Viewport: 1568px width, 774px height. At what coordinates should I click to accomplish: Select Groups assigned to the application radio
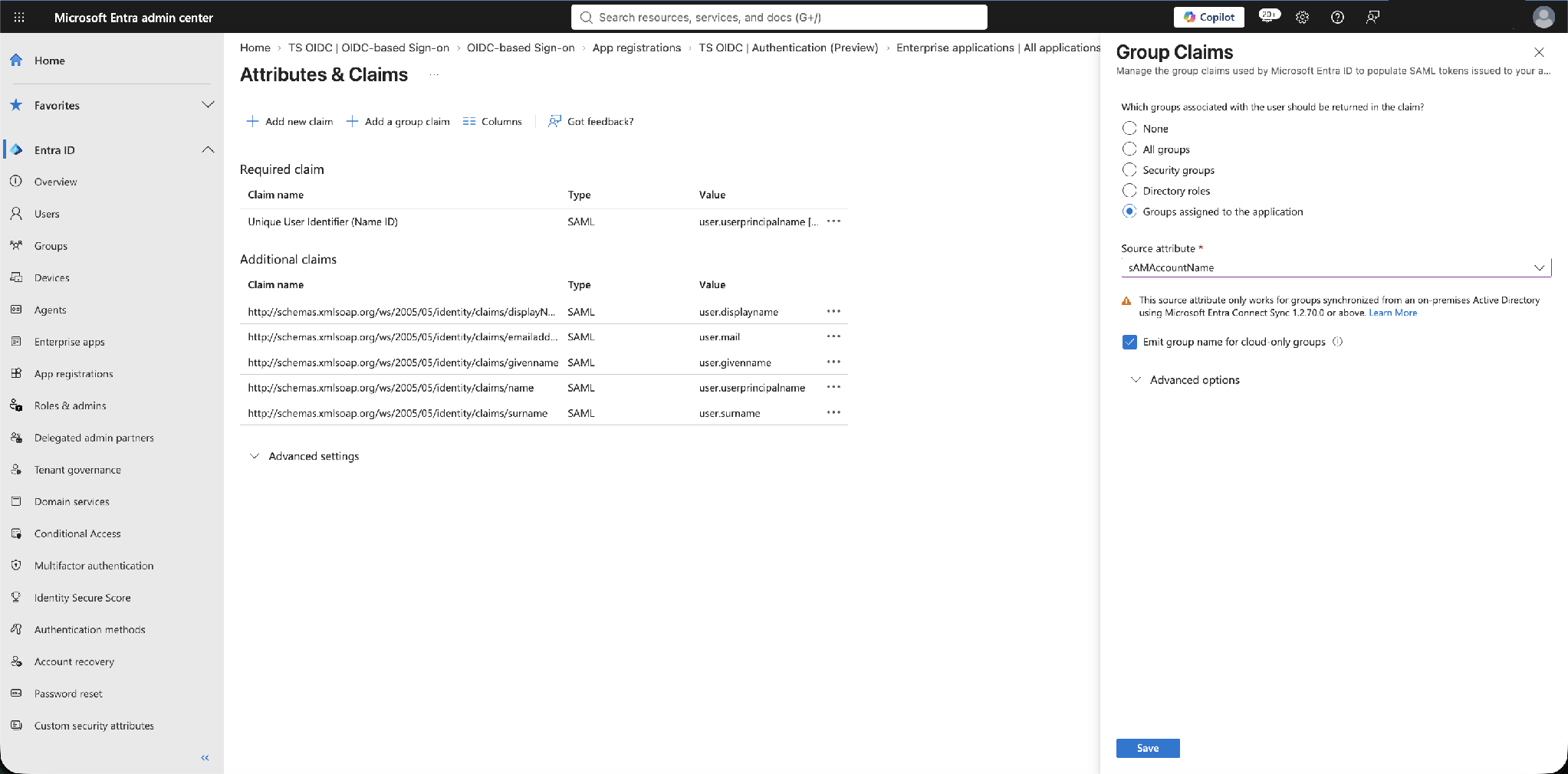(x=1129, y=211)
